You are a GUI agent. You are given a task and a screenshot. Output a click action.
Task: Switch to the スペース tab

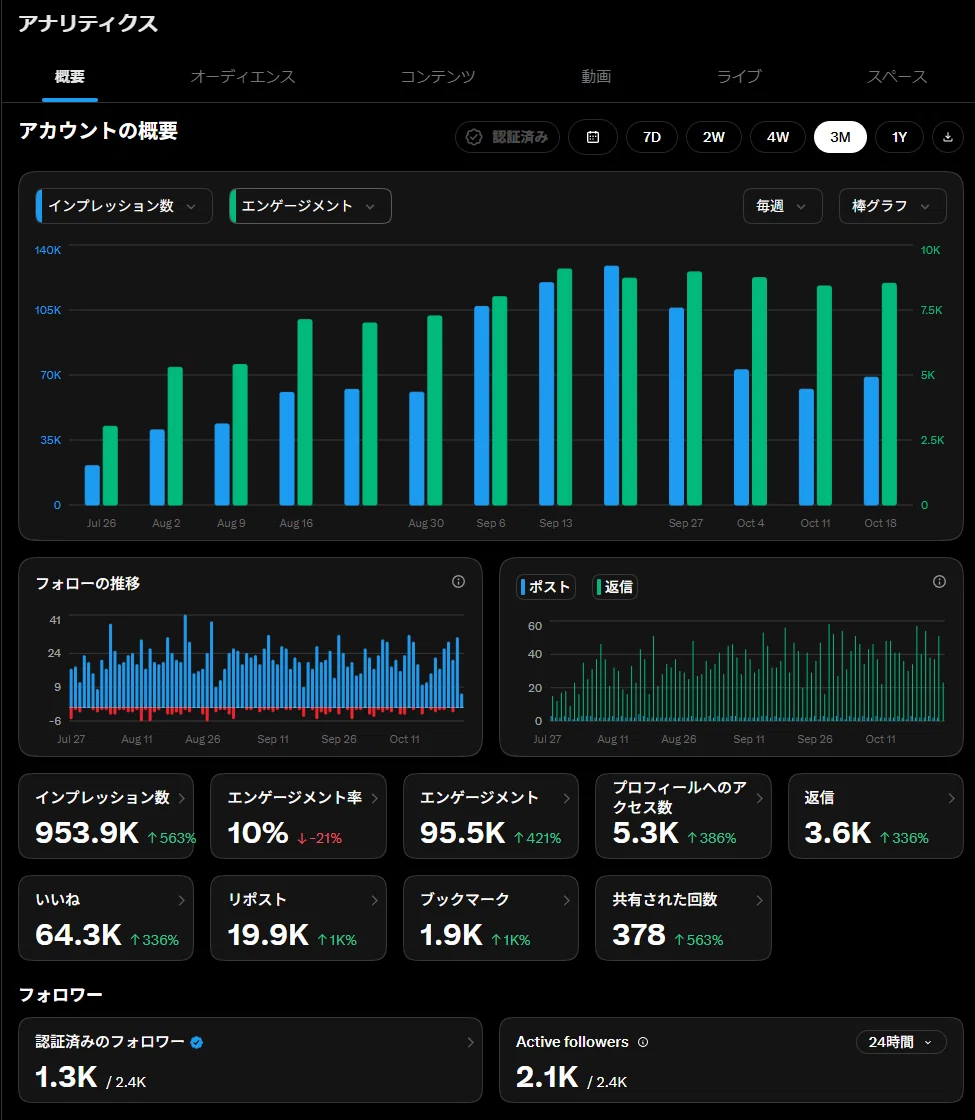pos(897,76)
